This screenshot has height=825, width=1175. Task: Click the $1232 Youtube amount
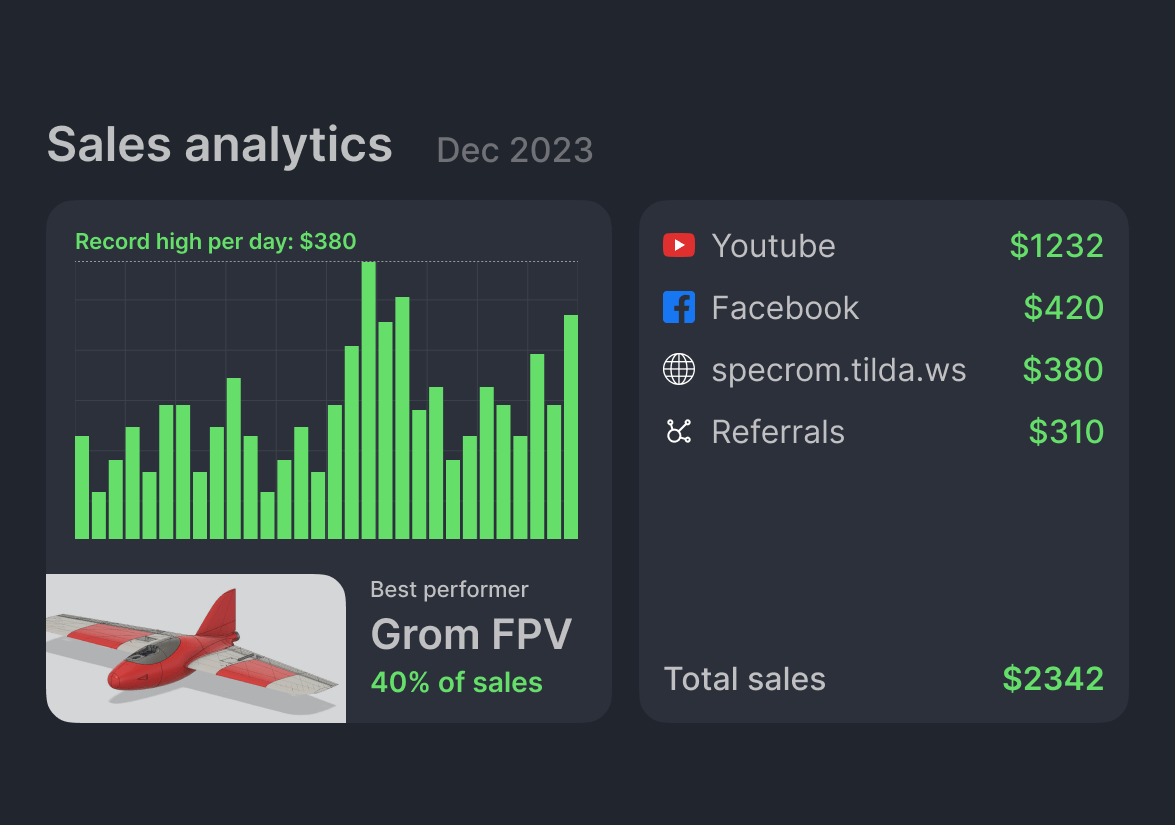(1056, 245)
